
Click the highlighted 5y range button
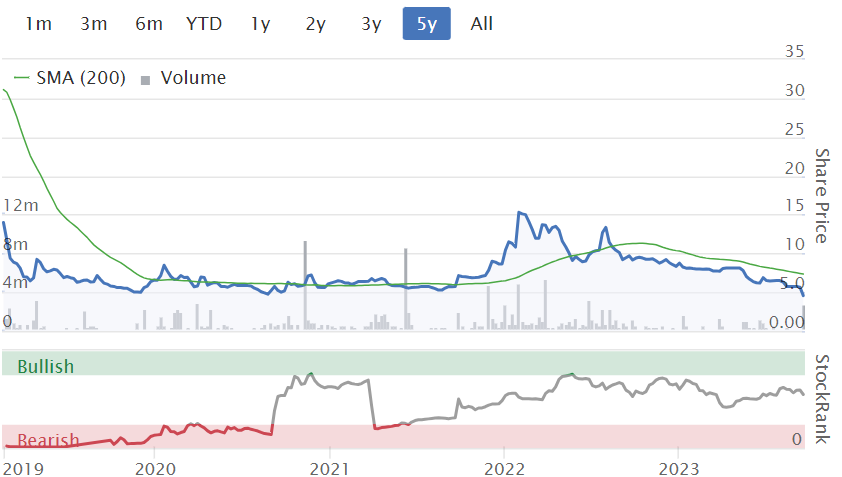427,23
